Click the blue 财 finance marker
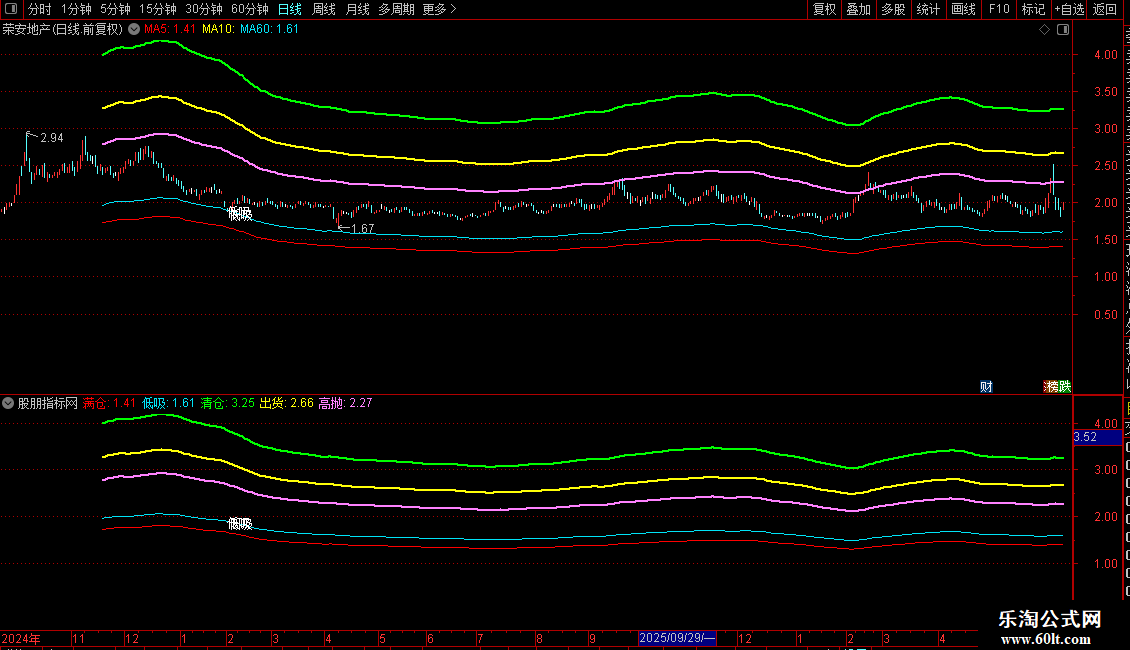The width and height of the screenshot is (1130, 650). [986, 387]
